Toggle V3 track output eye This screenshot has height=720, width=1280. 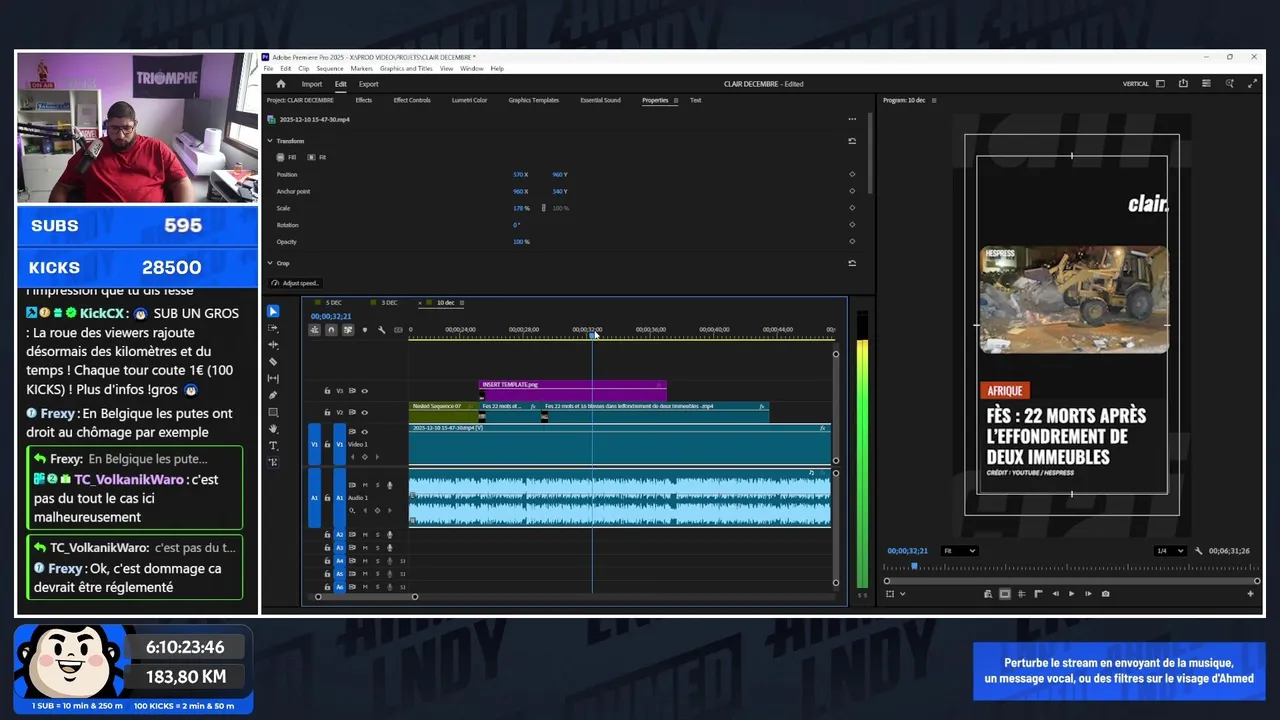pos(364,391)
